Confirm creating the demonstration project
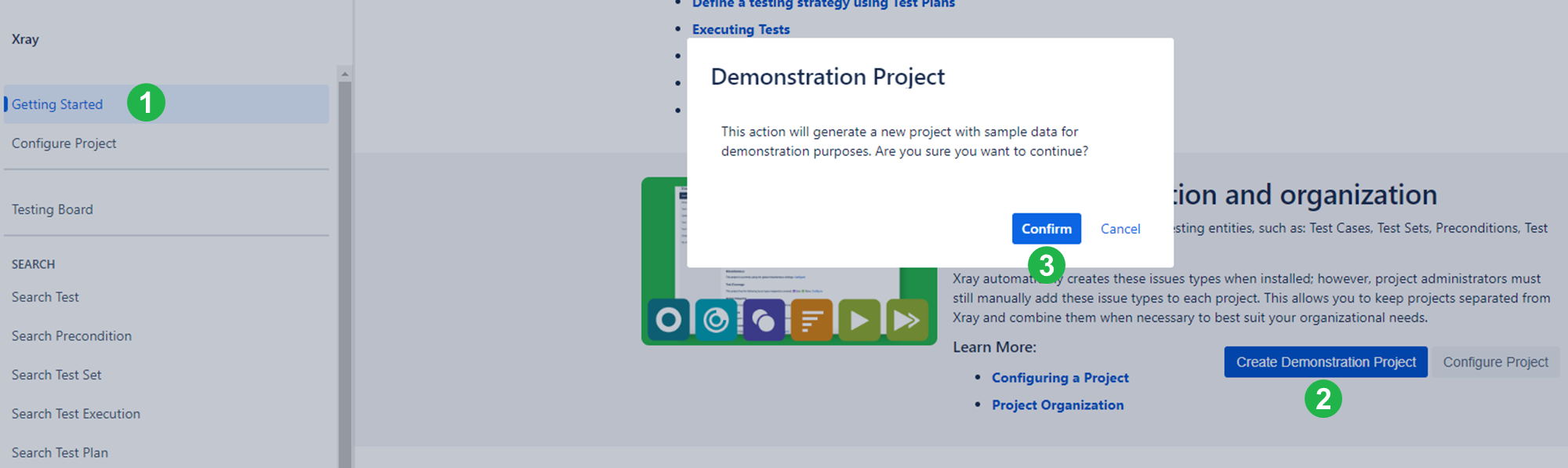Viewport: 1568px width, 468px height. tap(1046, 229)
